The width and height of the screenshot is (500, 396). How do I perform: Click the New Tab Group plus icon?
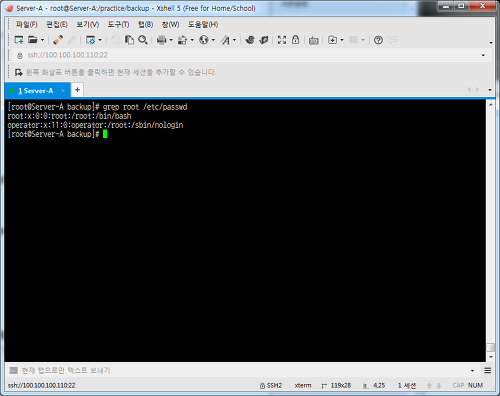coord(332,40)
